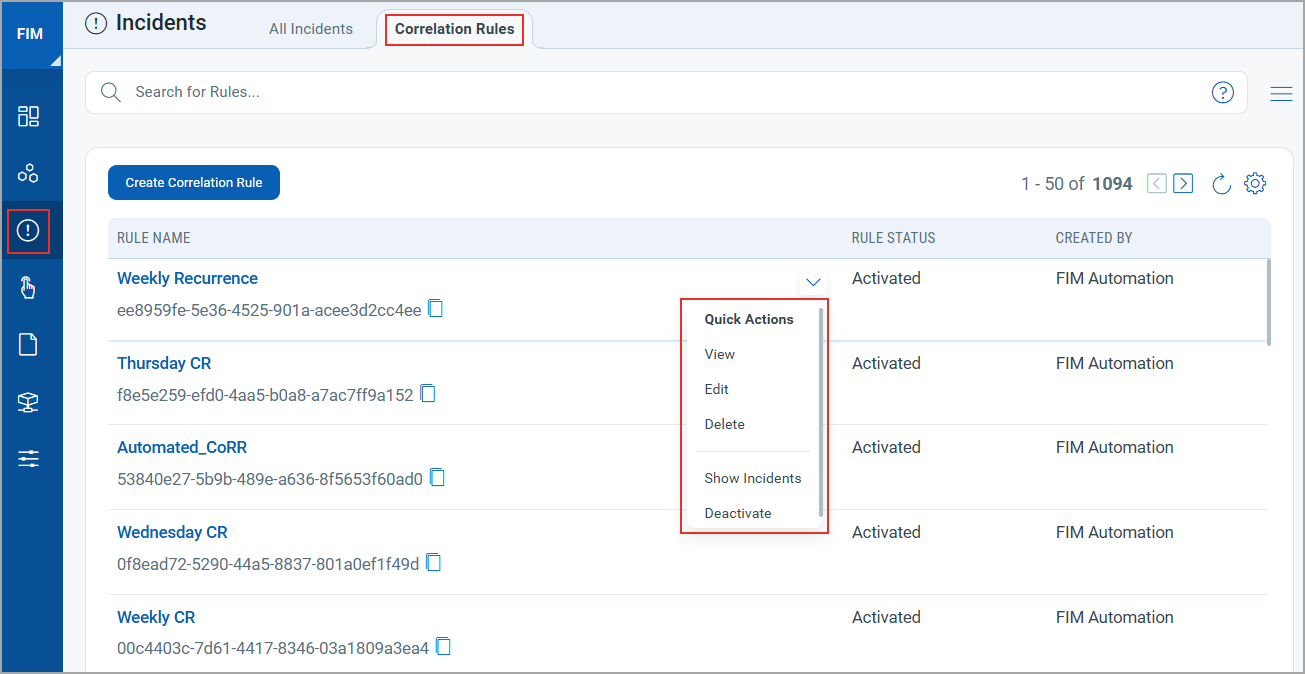This screenshot has height=674, width=1305.
Task: Switch to the All Incidents tab
Action: (x=310, y=29)
